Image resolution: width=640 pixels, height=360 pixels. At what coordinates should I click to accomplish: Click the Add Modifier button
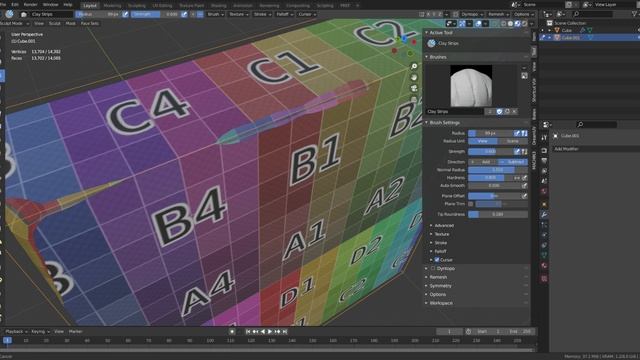(596, 149)
